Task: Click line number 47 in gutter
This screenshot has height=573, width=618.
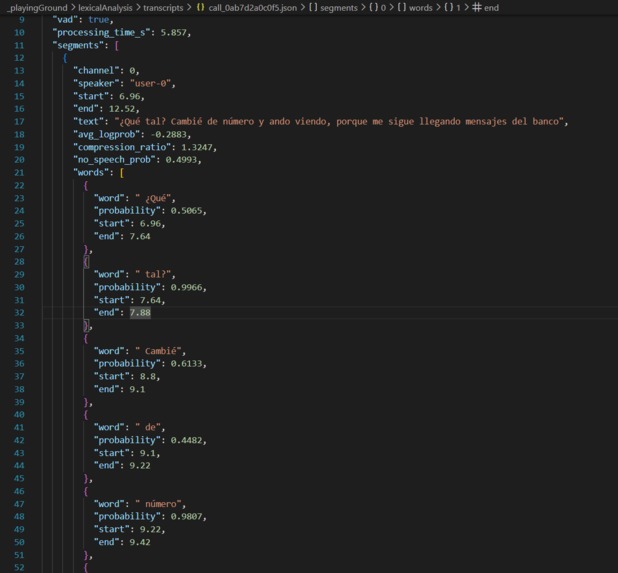Action: click(x=19, y=504)
